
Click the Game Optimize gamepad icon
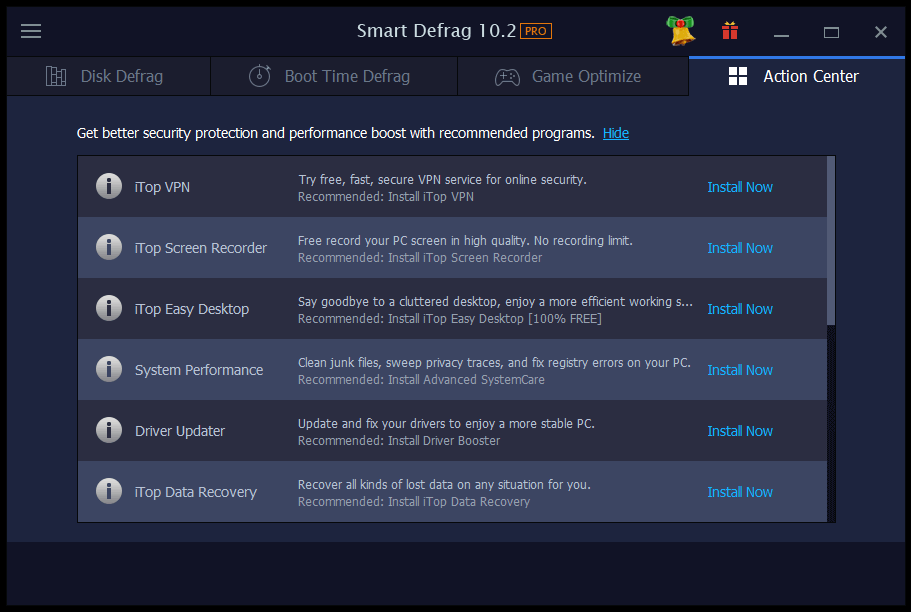coord(507,77)
